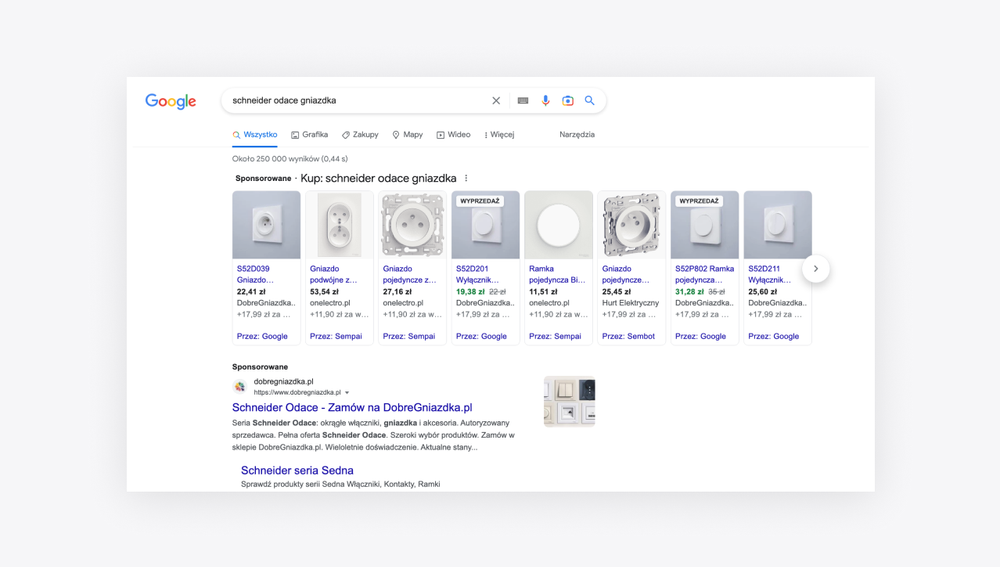Open Schneider Odace - Zamów na DobreGniazdka.pl

tap(352, 408)
